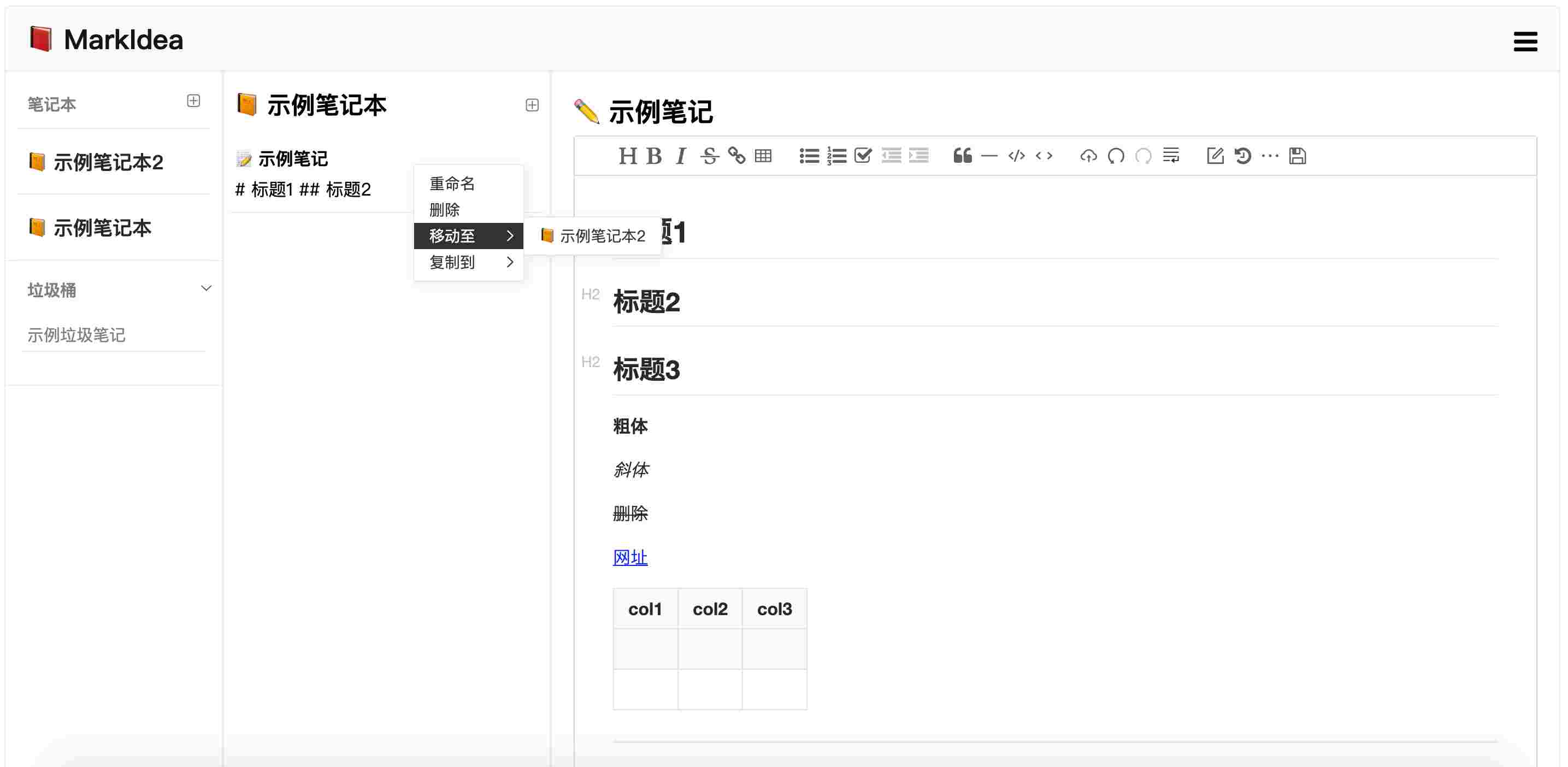Undo the last edit
The height and width of the screenshot is (767, 1568).
pos(1116,156)
